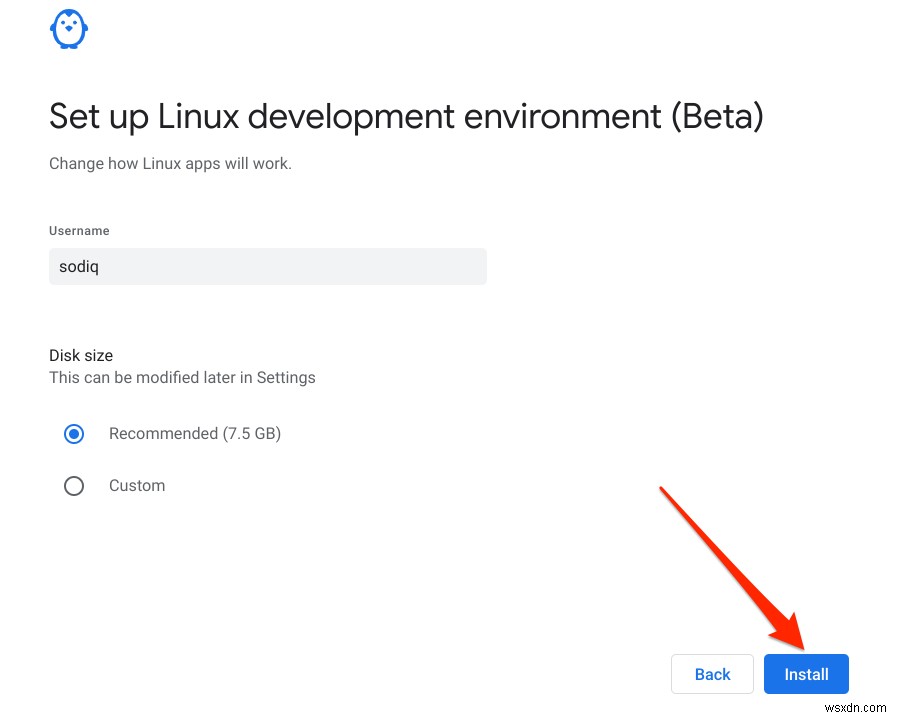Click the Change how Linux apps work subtitle
Screen dimensions: 898x718
(x=170, y=163)
